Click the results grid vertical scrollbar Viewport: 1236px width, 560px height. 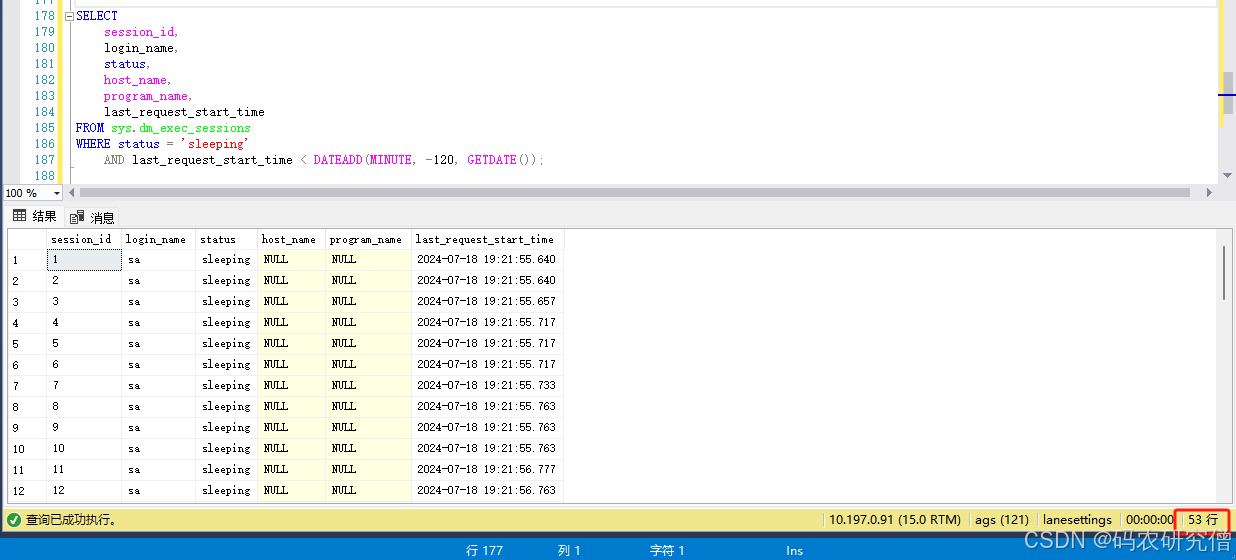1226,272
